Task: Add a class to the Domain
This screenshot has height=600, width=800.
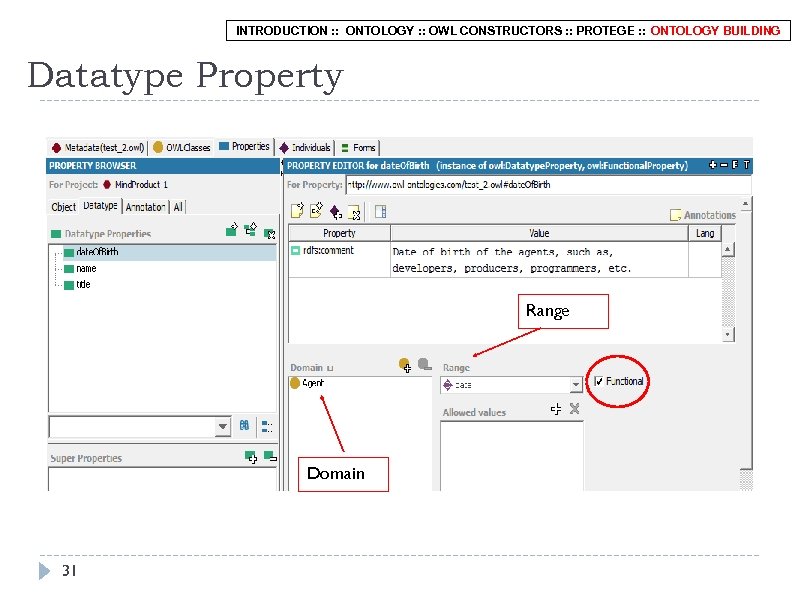Action: point(405,365)
